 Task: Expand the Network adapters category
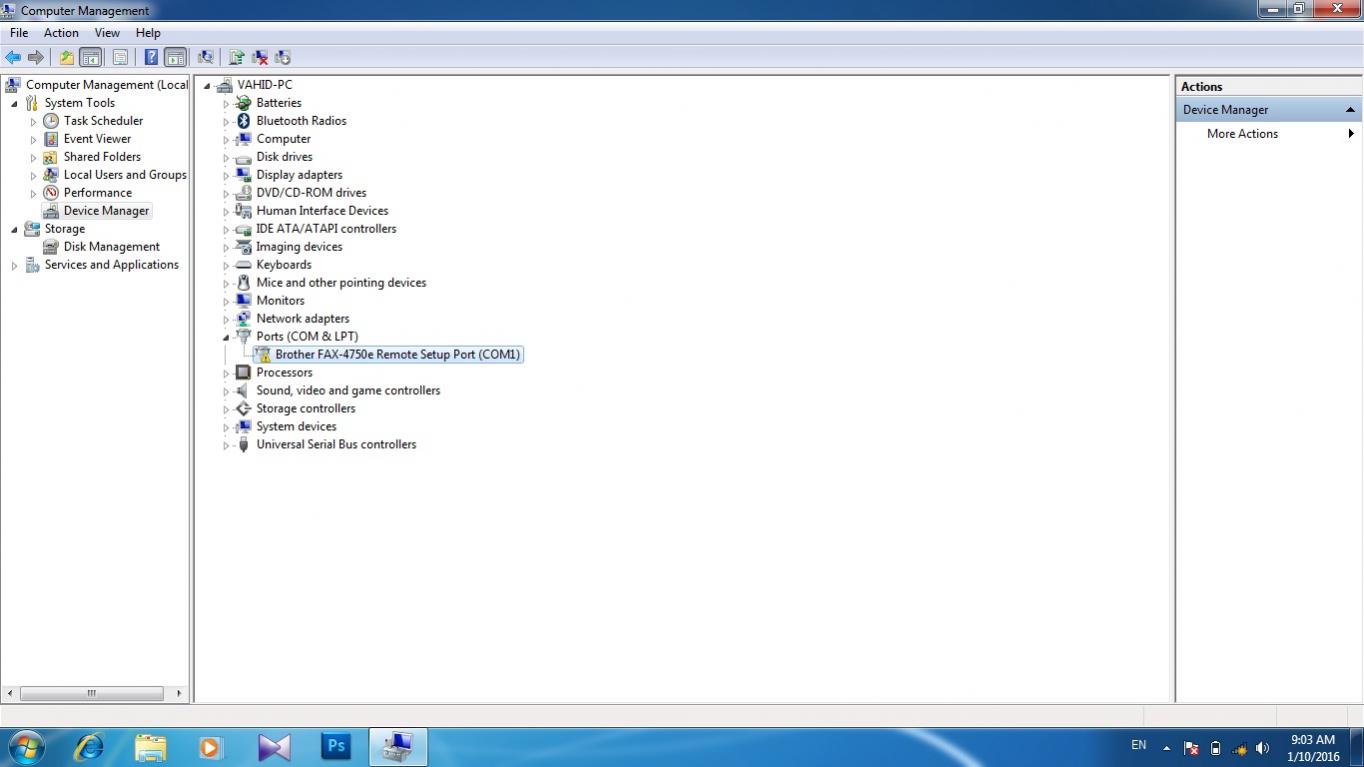(226, 320)
